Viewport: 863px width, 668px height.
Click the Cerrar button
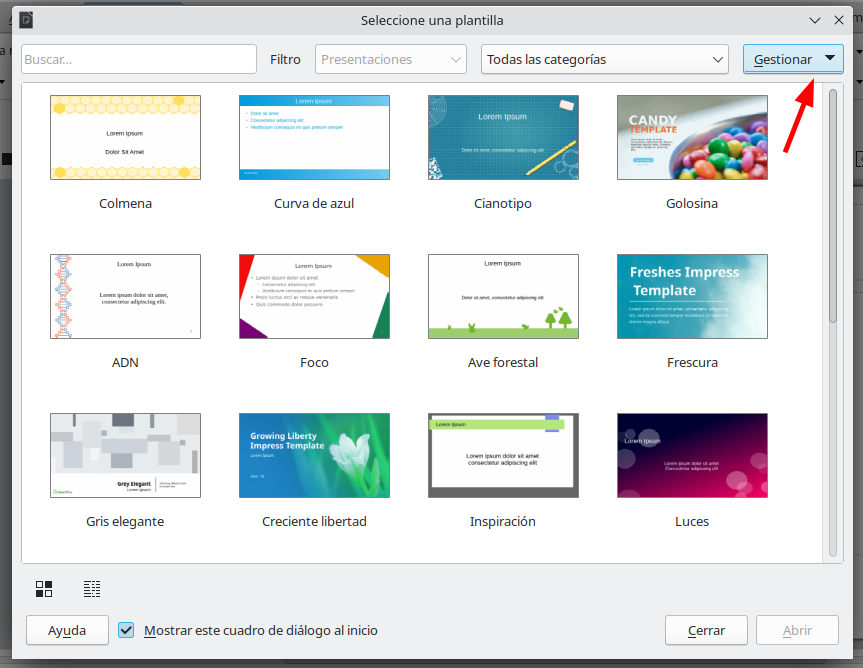(x=706, y=630)
